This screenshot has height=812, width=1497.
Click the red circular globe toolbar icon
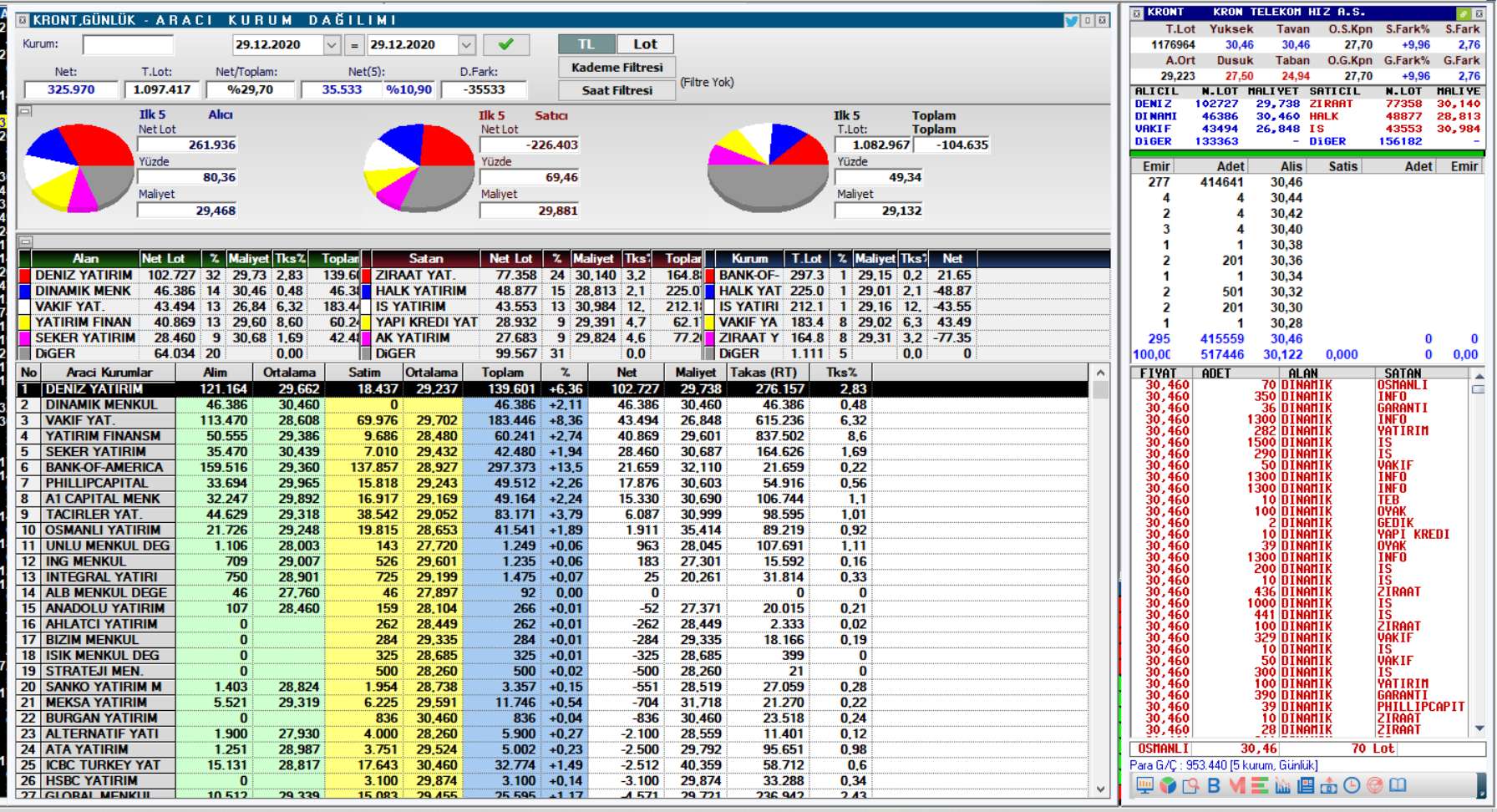coord(1374,785)
